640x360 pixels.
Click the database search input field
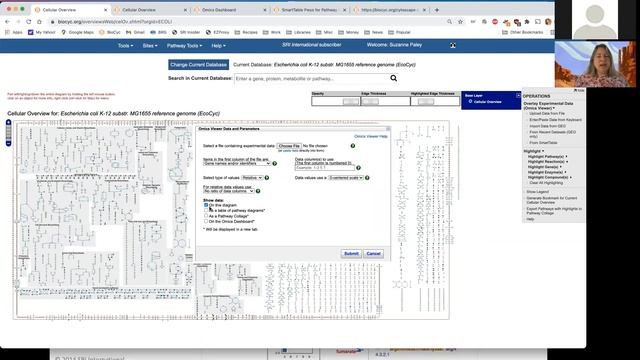pyautogui.click(x=312, y=78)
